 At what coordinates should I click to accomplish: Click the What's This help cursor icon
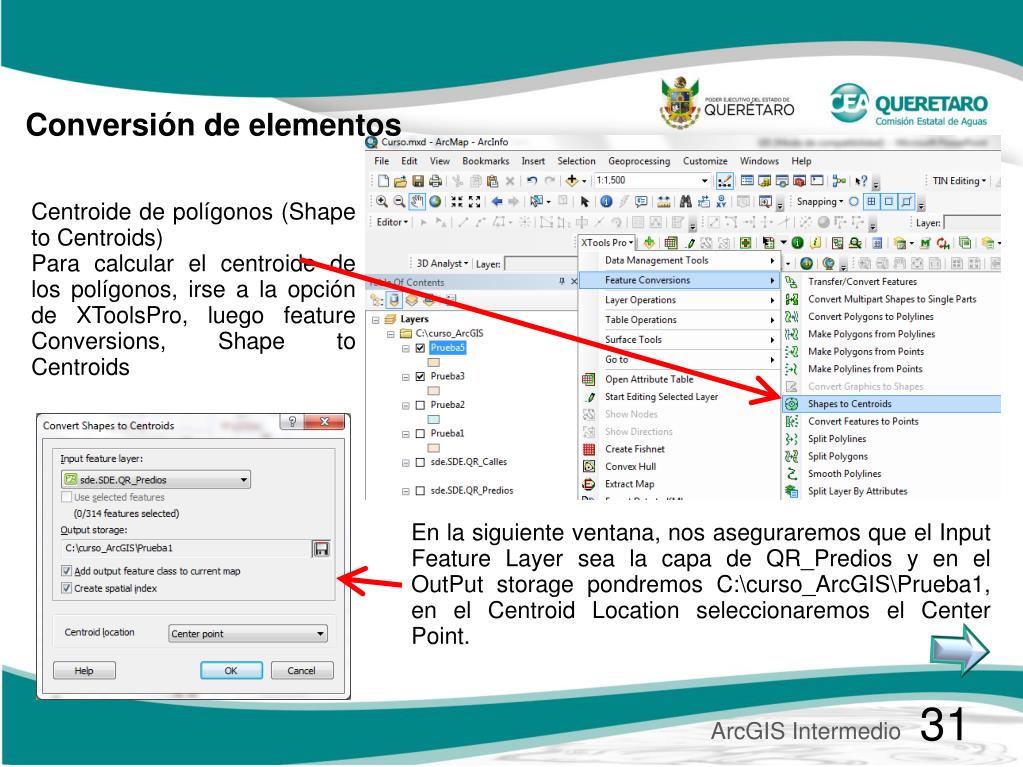pos(861,181)
